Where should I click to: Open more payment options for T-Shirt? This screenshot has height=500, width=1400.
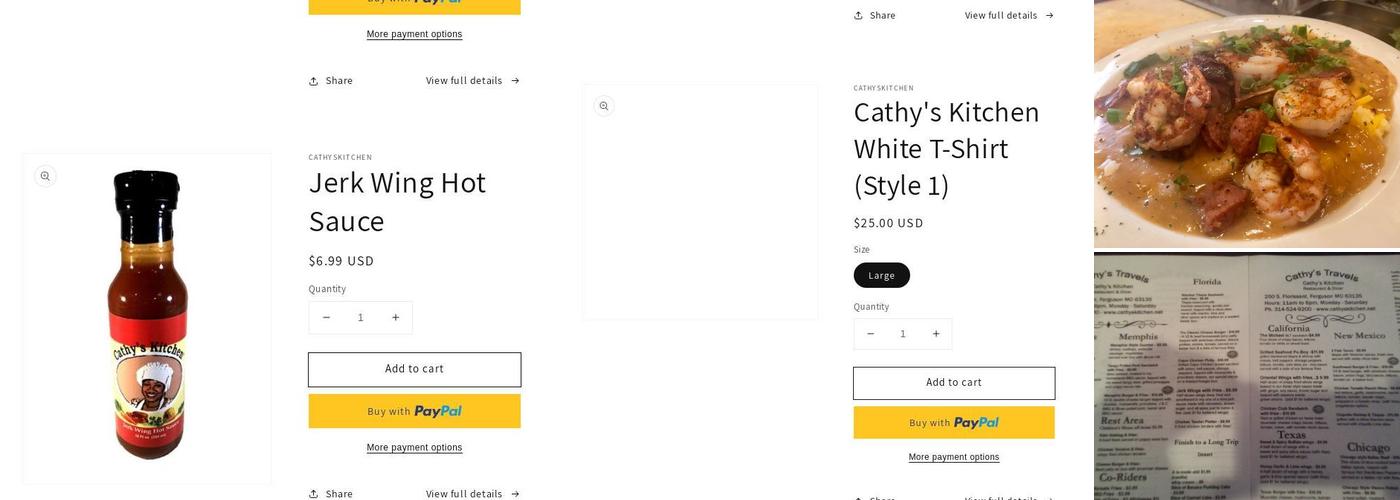pyautogui.click(x=954, y=457)
